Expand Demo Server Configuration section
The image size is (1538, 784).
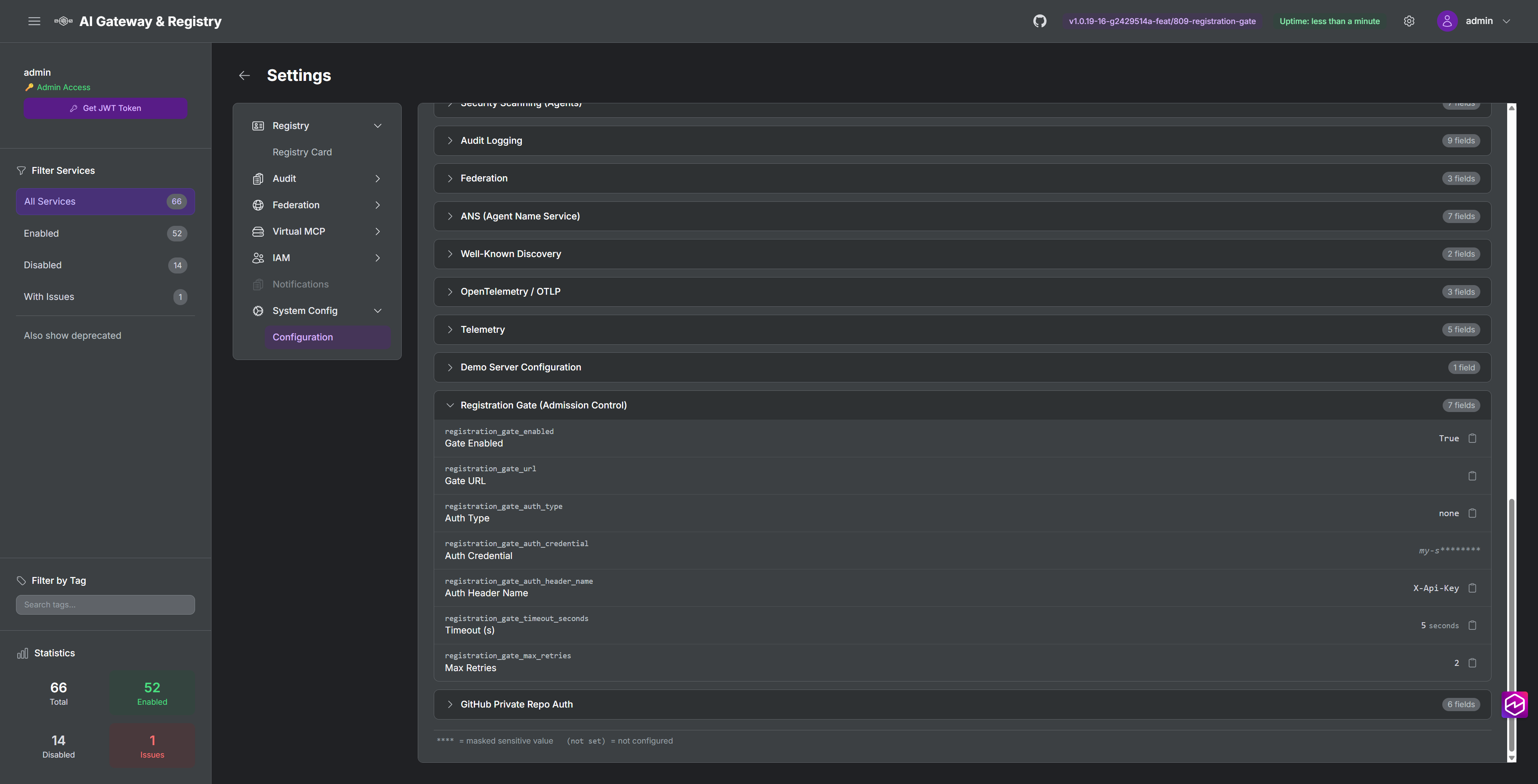pyautogui.click(x=962, y=367)
